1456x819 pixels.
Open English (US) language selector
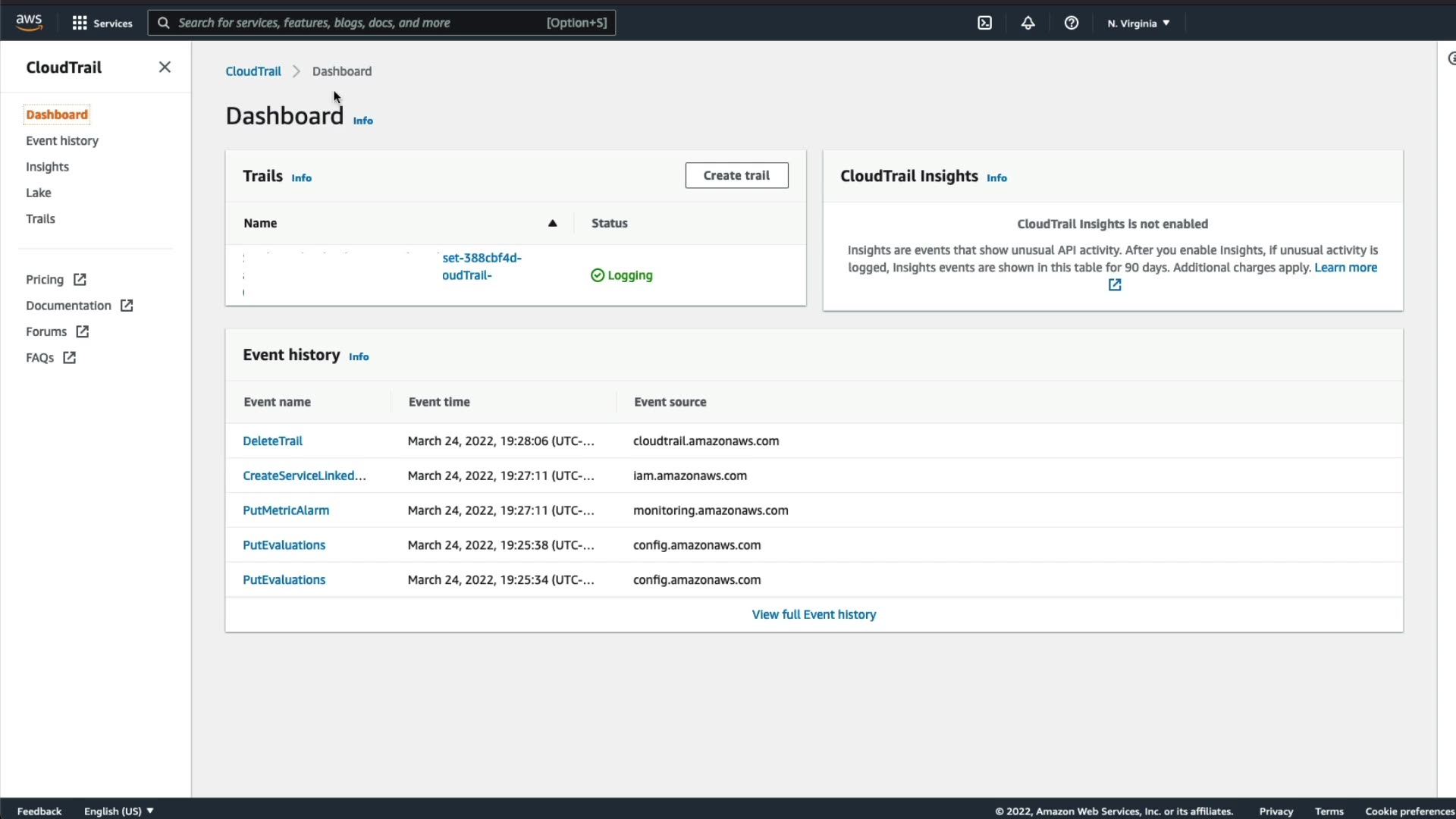(118, 811)
